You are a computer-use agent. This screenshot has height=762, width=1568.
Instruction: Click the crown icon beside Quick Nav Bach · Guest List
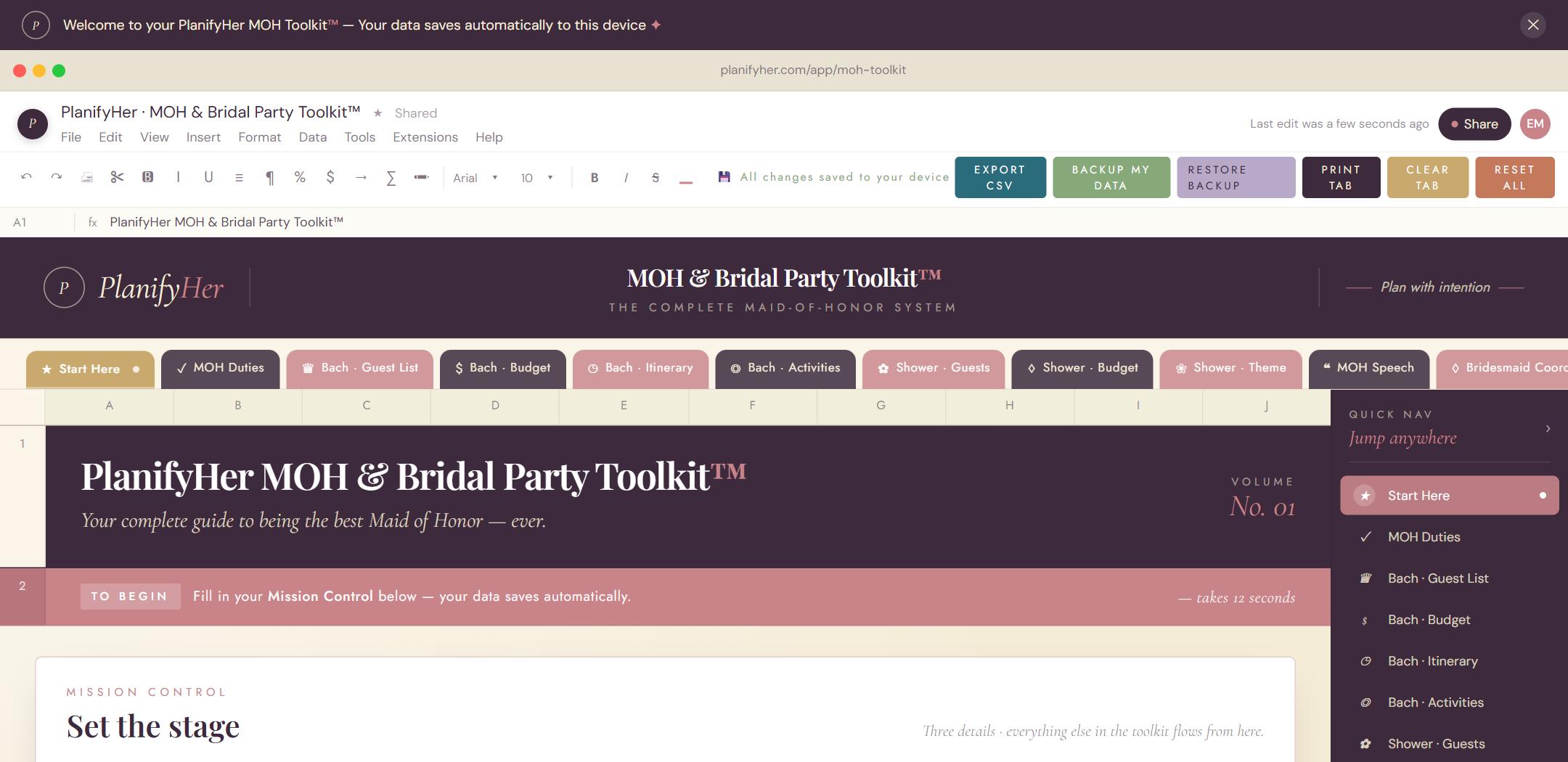pos(1365,578)
